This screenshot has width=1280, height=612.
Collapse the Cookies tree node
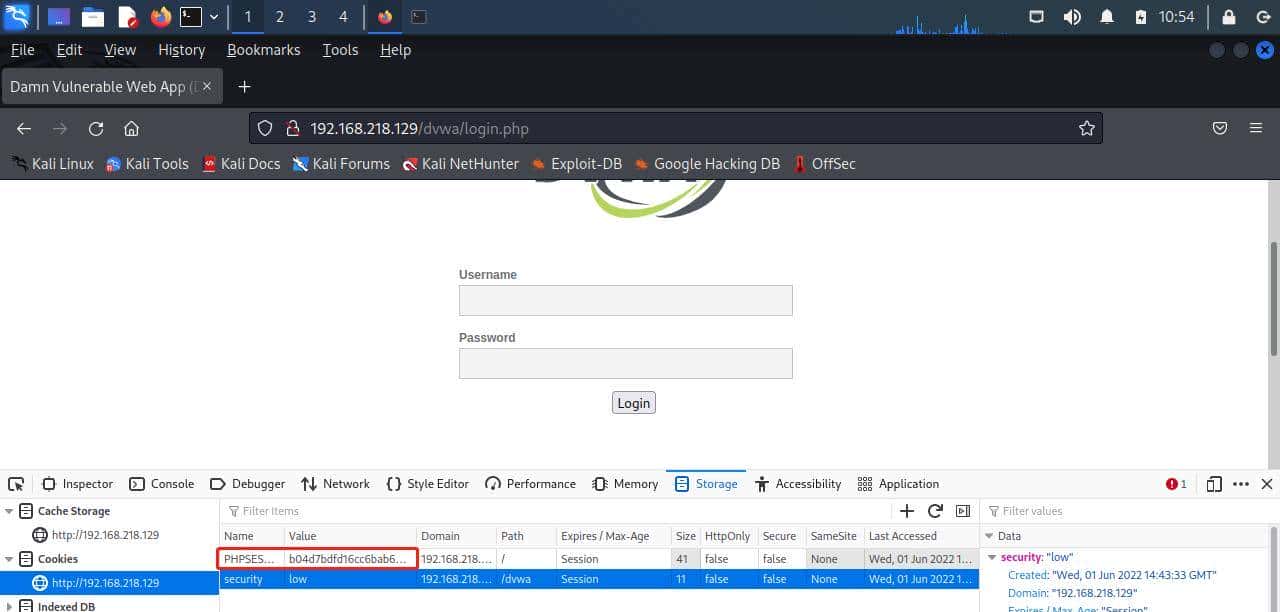9,559
